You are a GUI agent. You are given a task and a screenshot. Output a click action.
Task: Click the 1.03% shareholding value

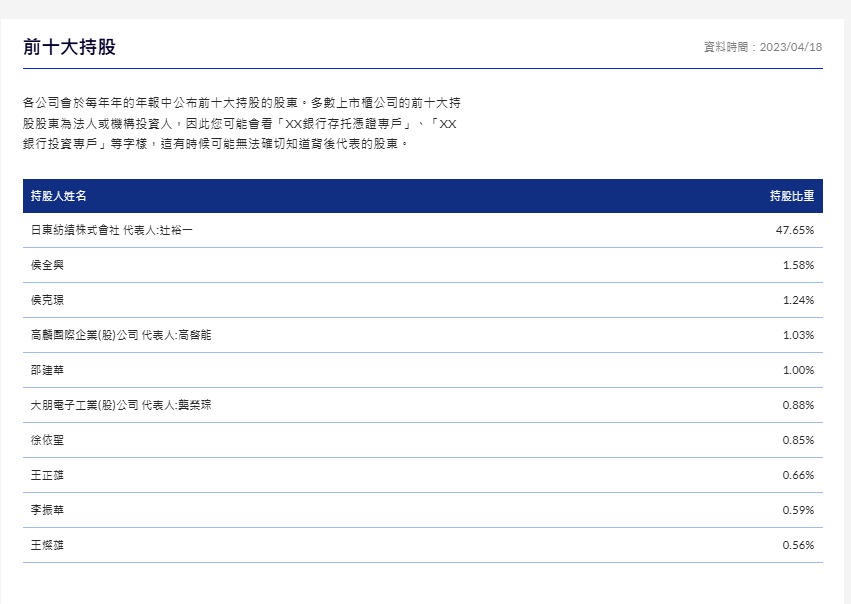tap(798, 335)
